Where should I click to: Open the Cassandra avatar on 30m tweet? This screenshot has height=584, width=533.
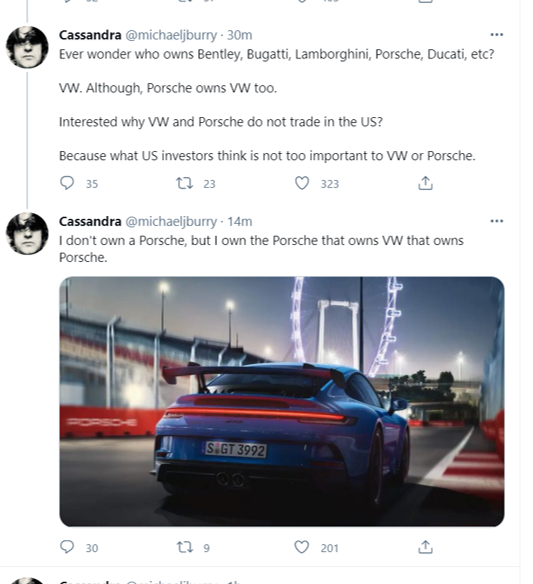[27, 47]
